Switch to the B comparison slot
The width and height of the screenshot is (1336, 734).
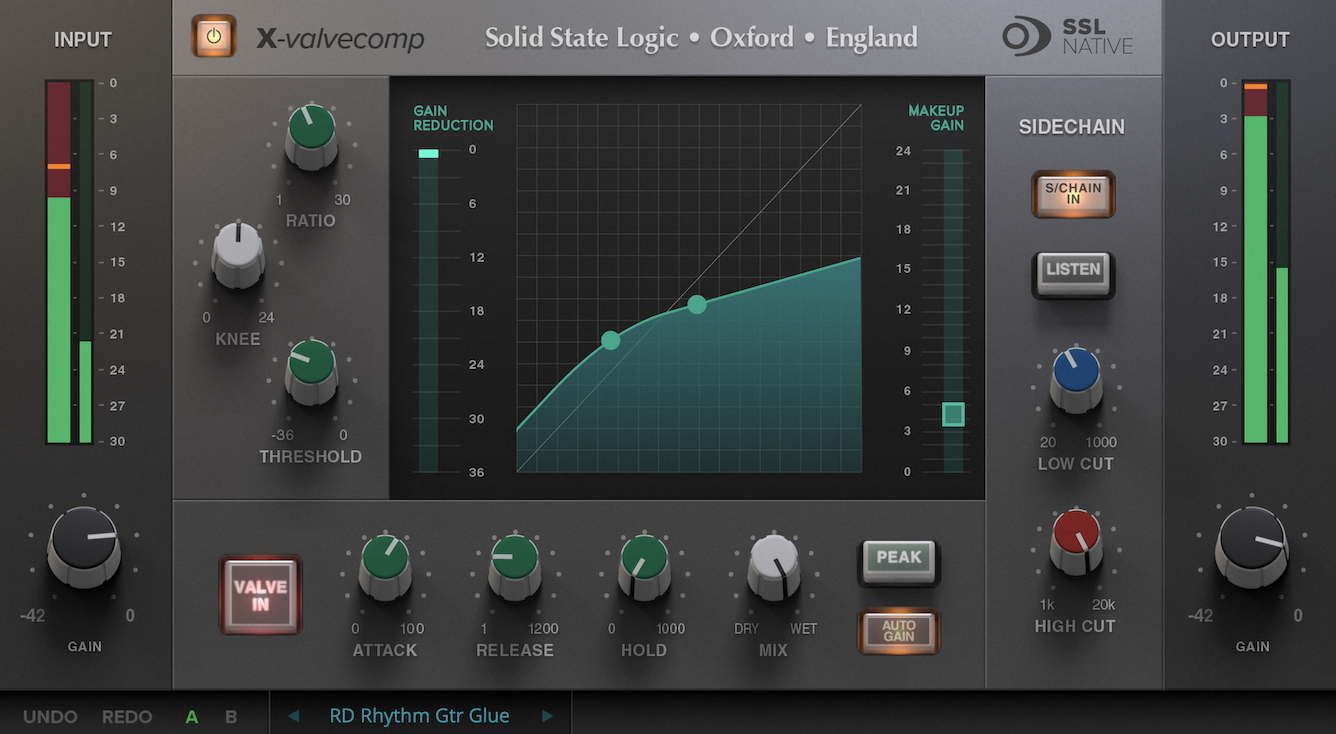click(230, 716)
